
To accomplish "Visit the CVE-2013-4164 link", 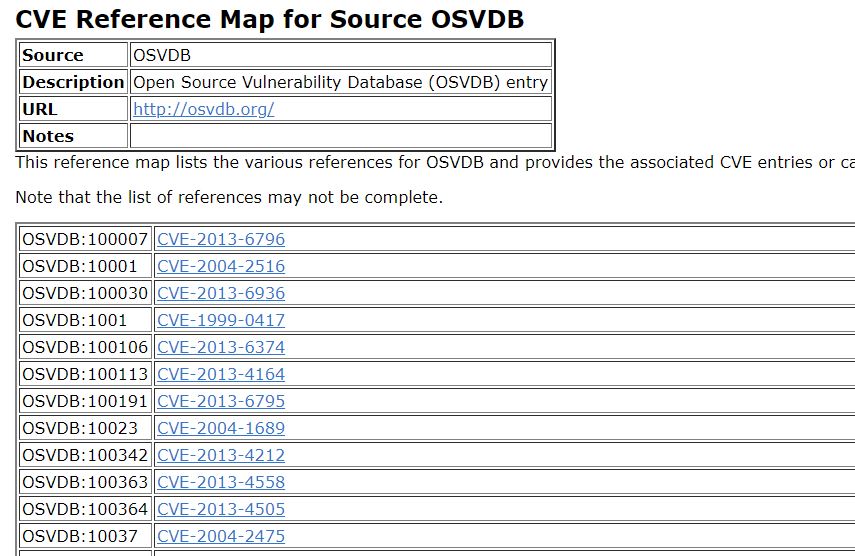I will (x=221, y=374).
